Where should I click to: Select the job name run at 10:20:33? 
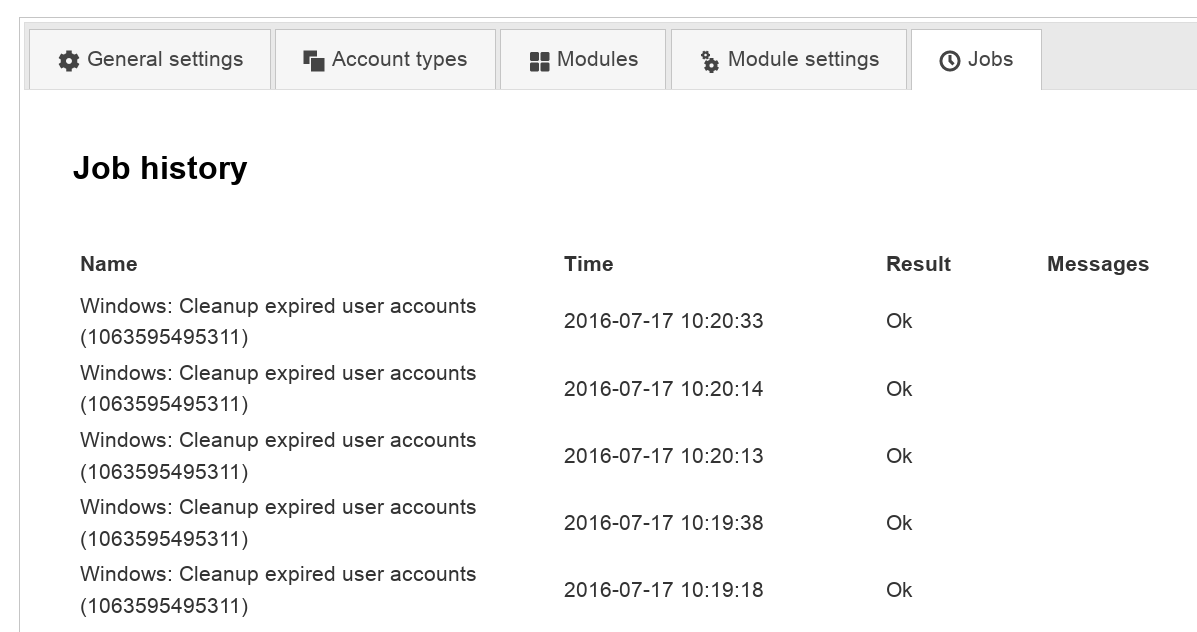point(278,321)
